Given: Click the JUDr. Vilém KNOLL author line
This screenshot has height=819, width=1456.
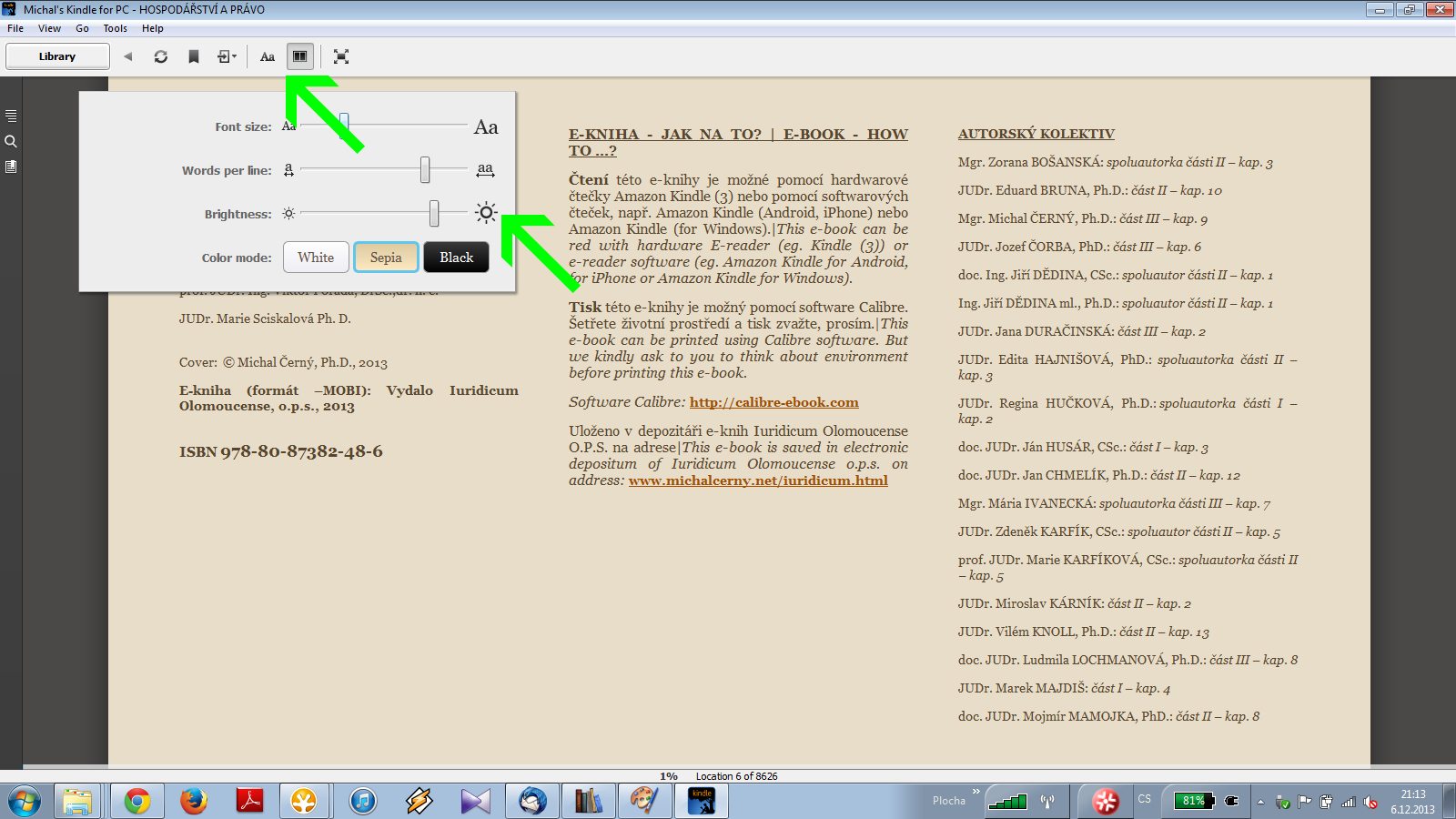Looking at the screenshot, I should (1084, 632).
